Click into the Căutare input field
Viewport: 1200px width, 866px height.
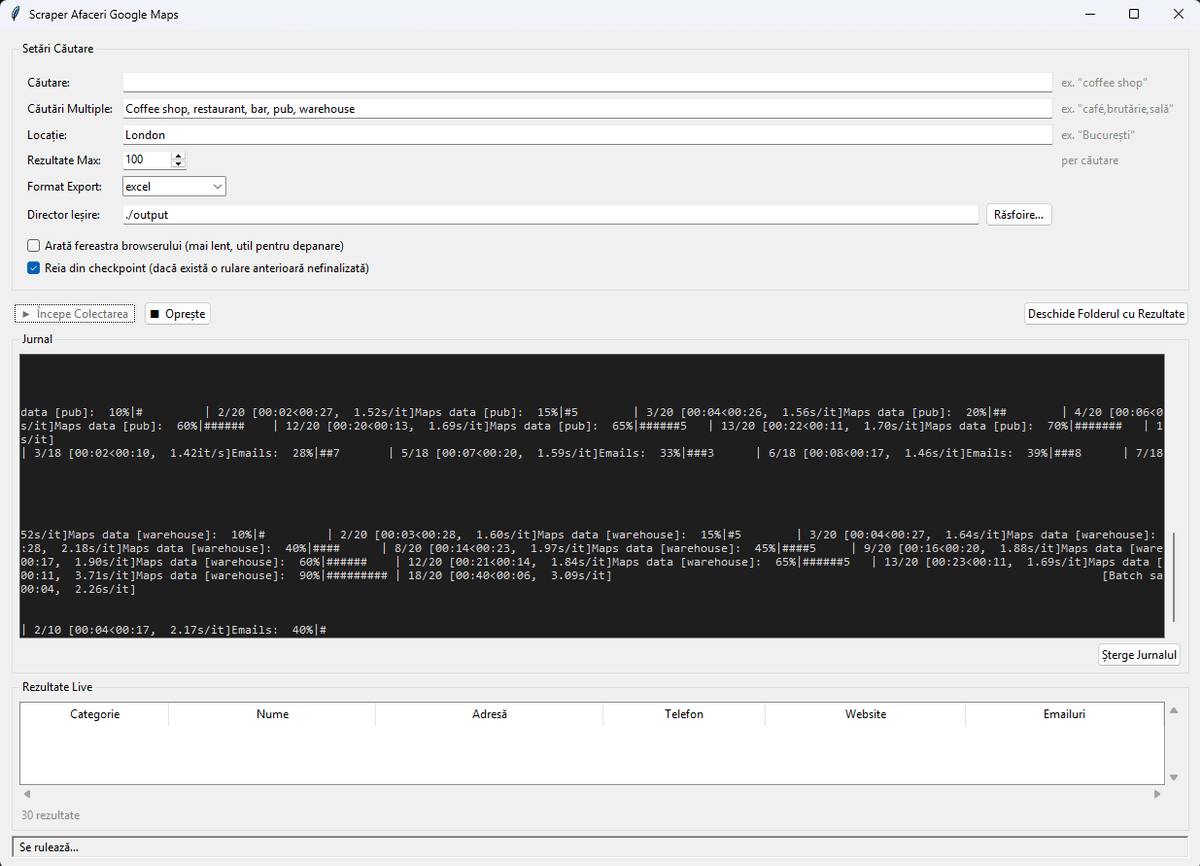pyautogui.click(x=587, y=82)
